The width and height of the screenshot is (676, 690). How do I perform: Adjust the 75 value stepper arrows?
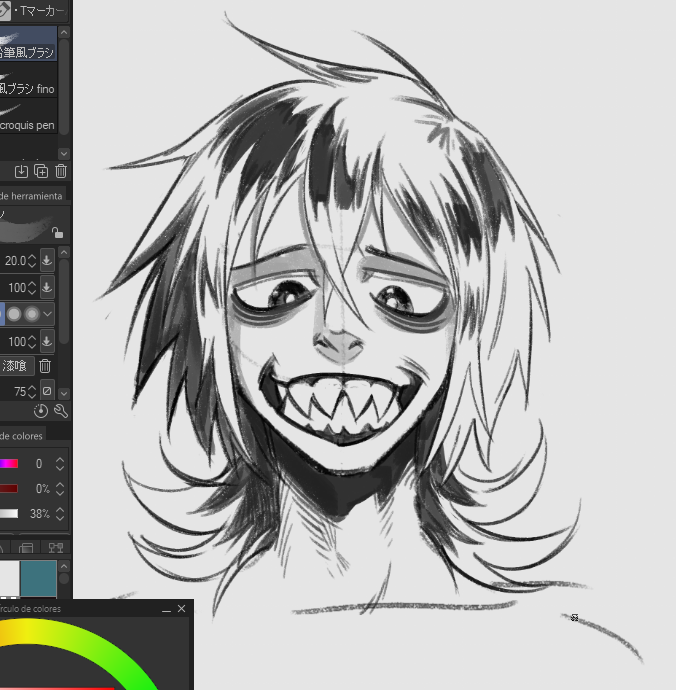point(32,392)
